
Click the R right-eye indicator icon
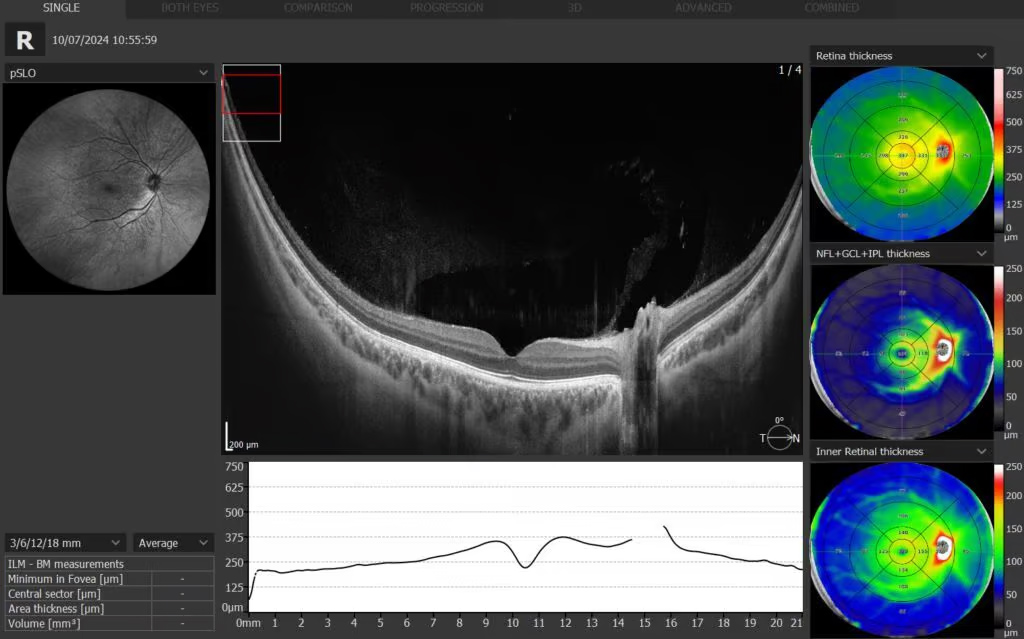point(25,40)
